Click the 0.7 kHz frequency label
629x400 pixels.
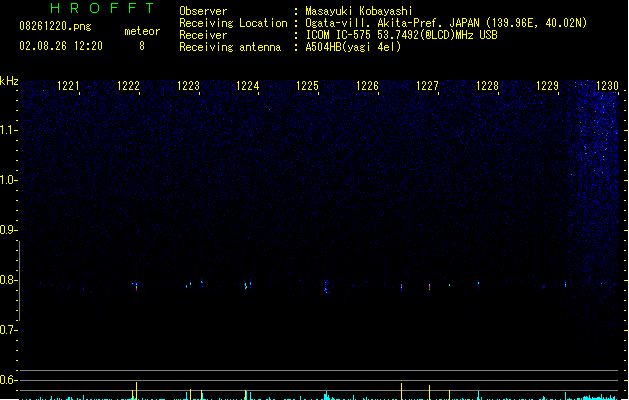pos(8,330)
